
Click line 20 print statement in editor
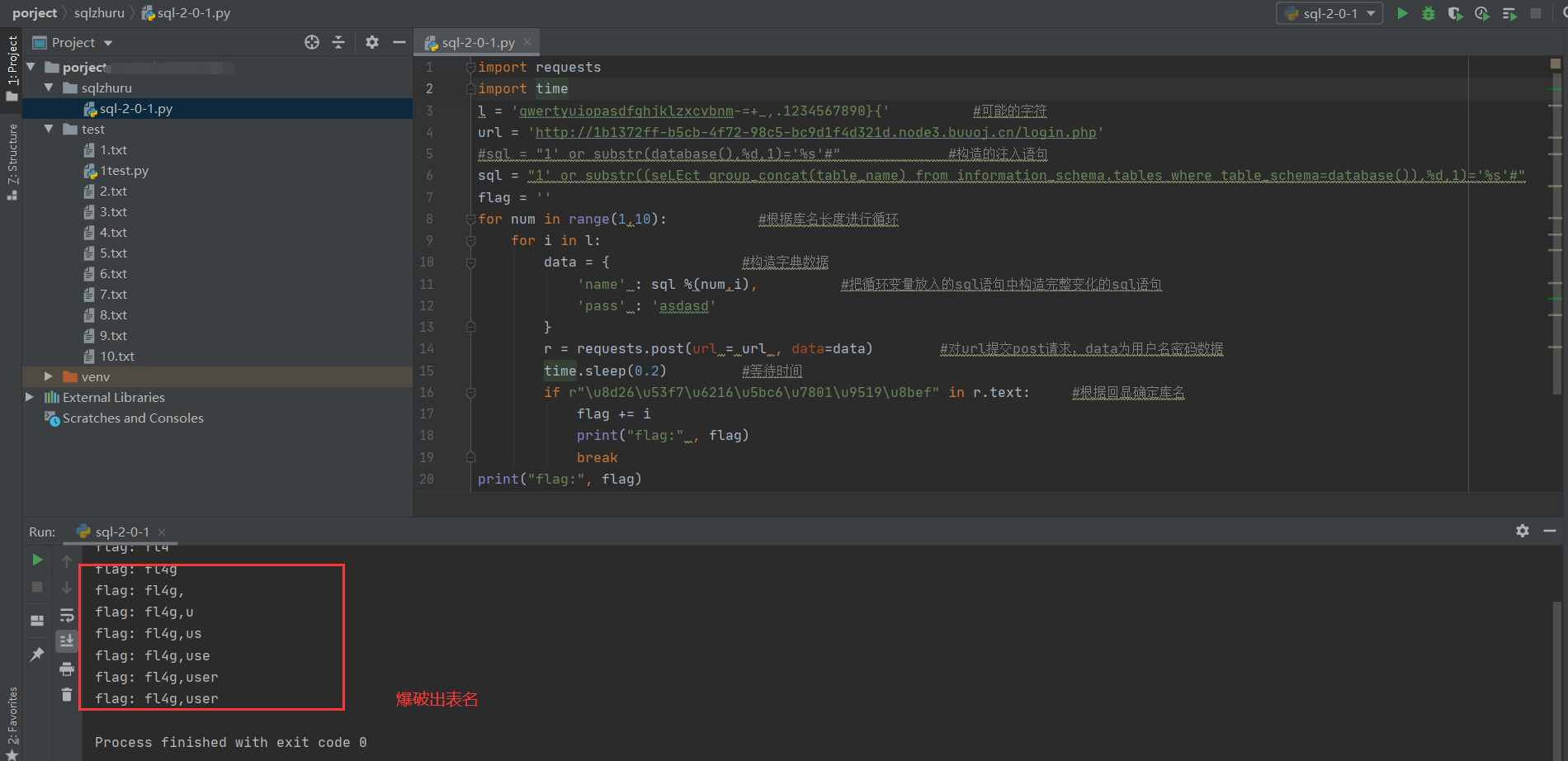pos(560,479)
